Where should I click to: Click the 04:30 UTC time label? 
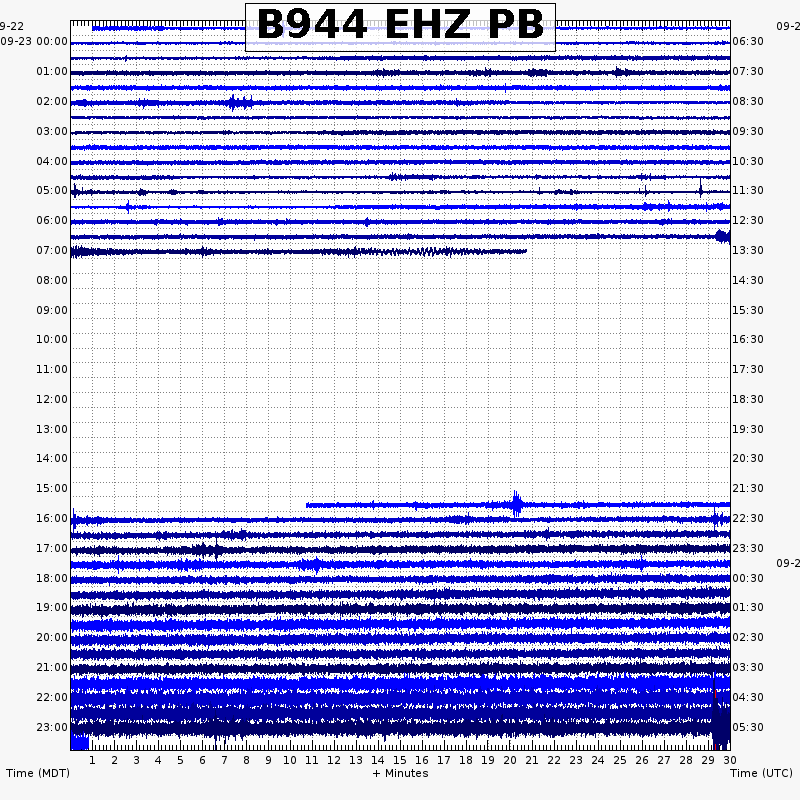[748, 697]
